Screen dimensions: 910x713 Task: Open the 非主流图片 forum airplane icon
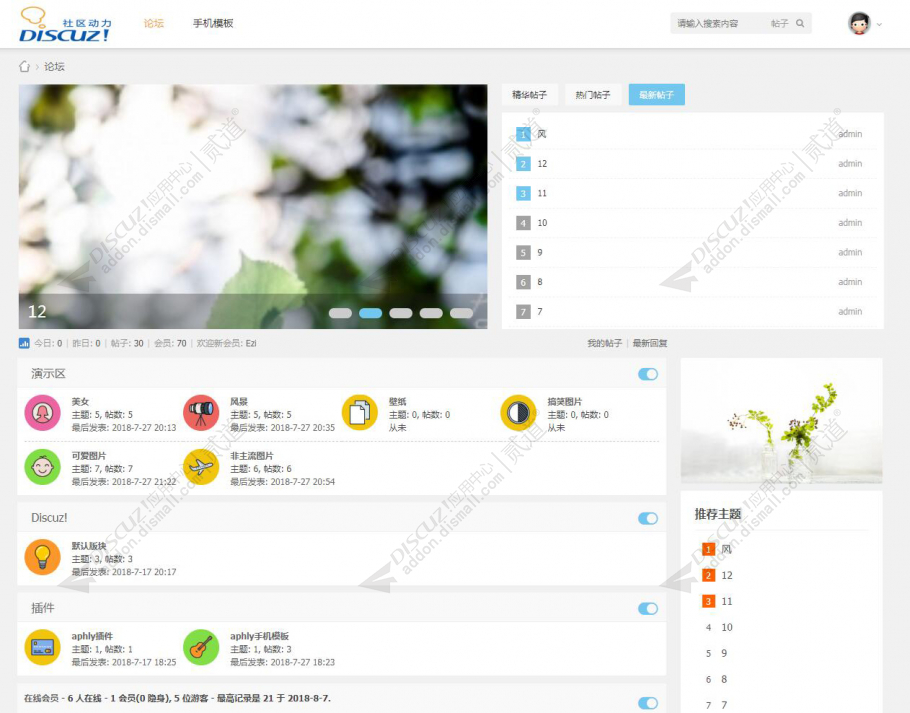pyautogui.click(x=201, y=466)
